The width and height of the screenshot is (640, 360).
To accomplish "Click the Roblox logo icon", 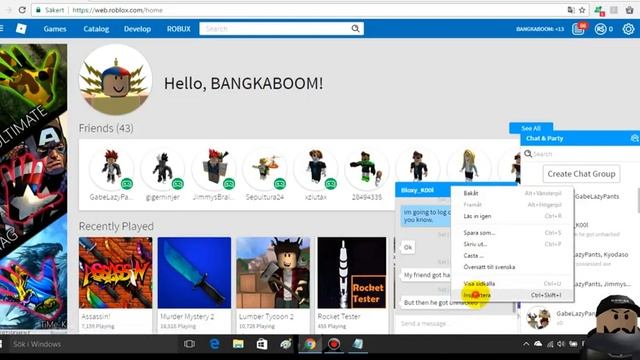I will coord(21,29).
